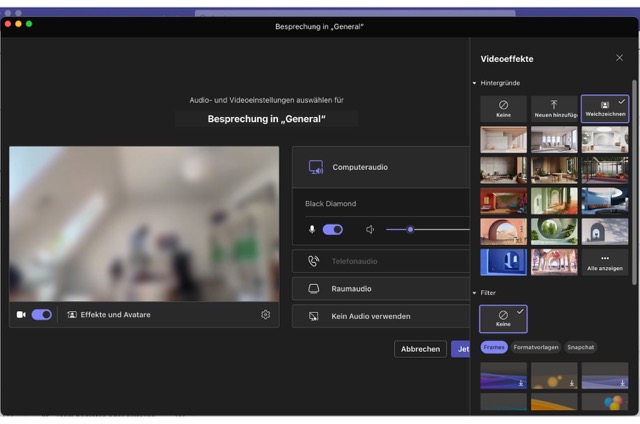The height and width of the screenshot is (424, 640).
Task: Open Alle anzeigen backgrounds tile
Action: pyautogui.click(x=605, y=262)
